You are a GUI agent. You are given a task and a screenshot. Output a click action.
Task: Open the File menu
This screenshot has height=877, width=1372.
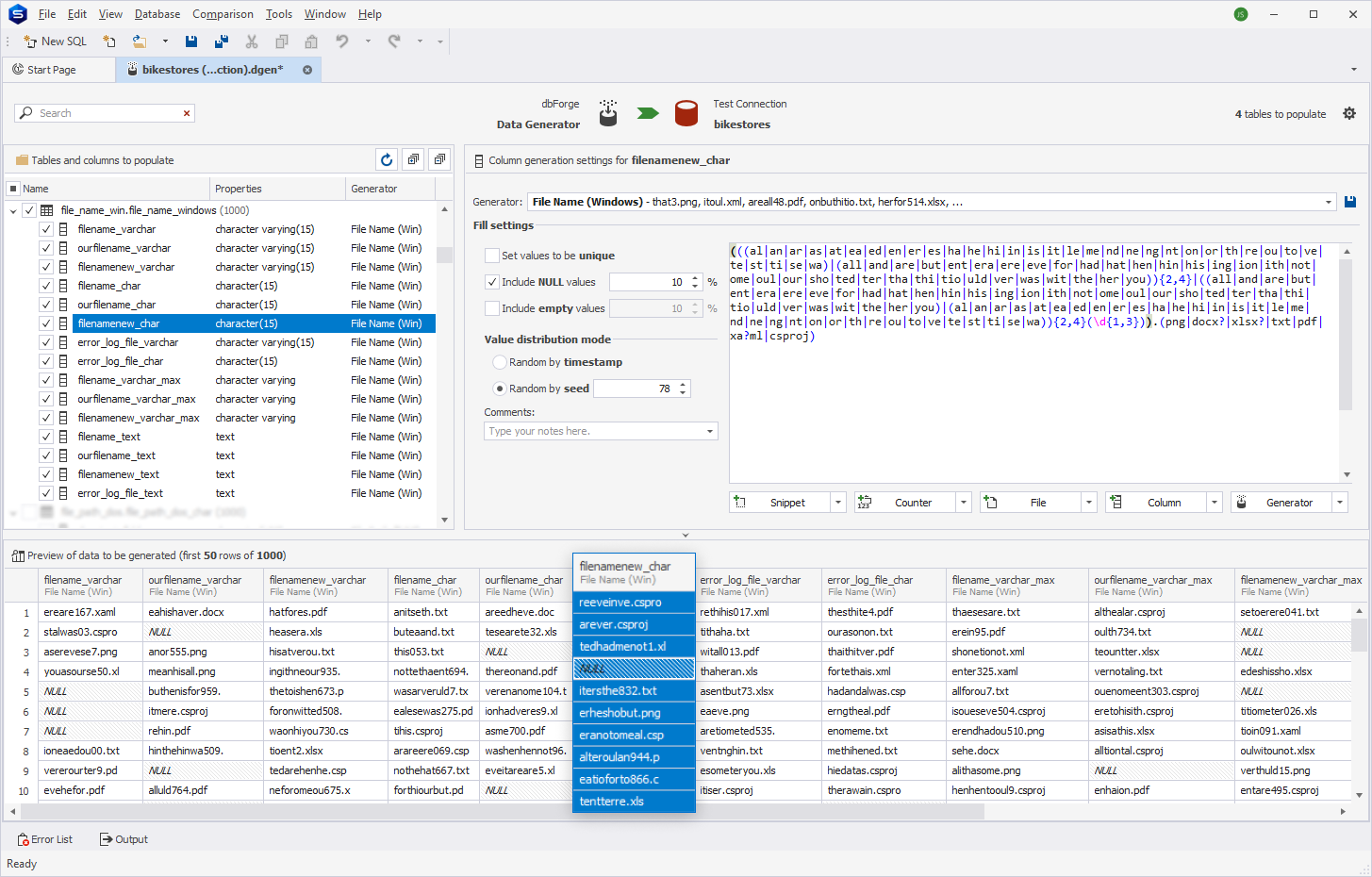(x=47, y=14)
